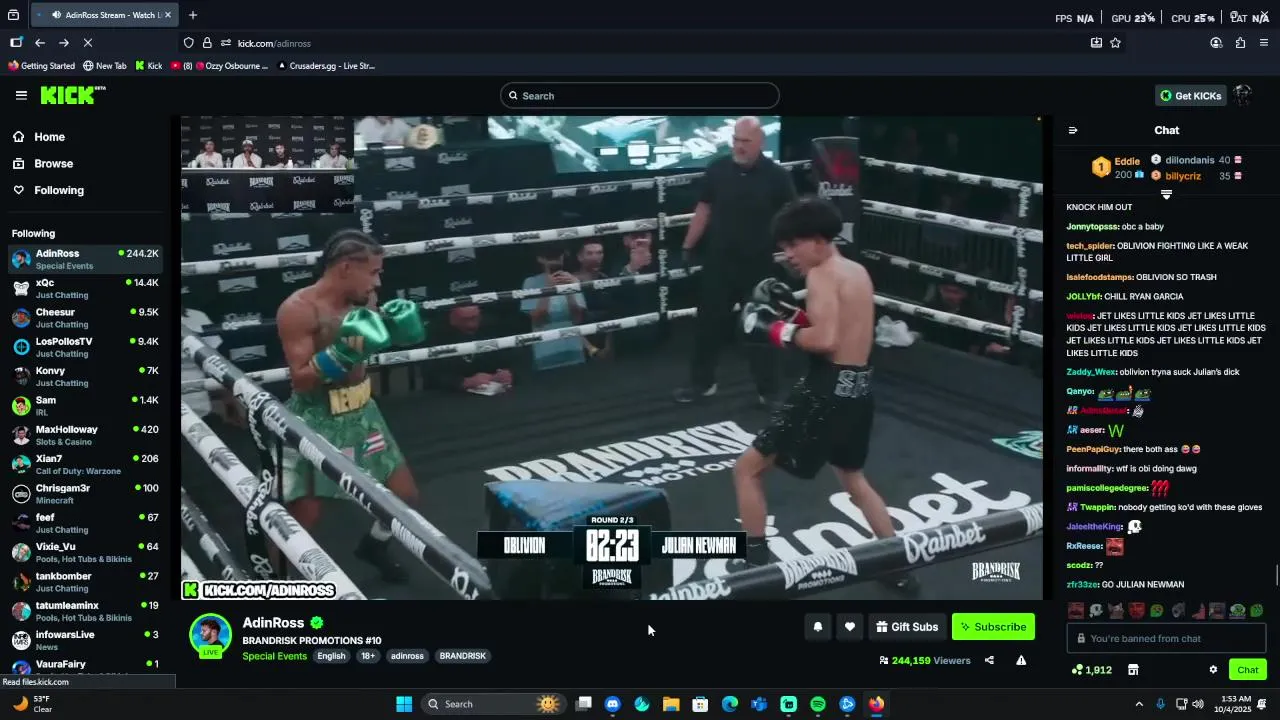1280x720 pixels.
Task: Click the chat scrollbar thumb
Action: 1276,577
